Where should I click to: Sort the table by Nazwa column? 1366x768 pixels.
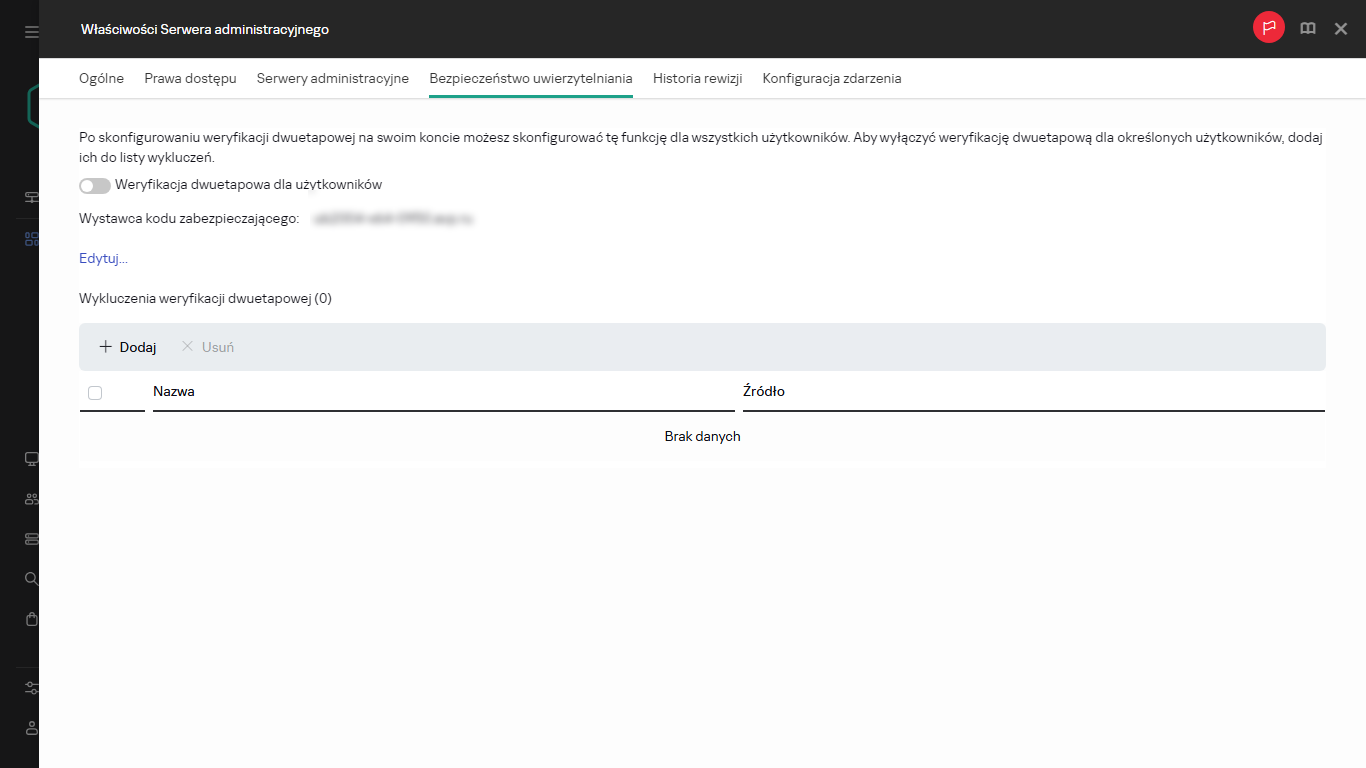[x=174, y=392]
